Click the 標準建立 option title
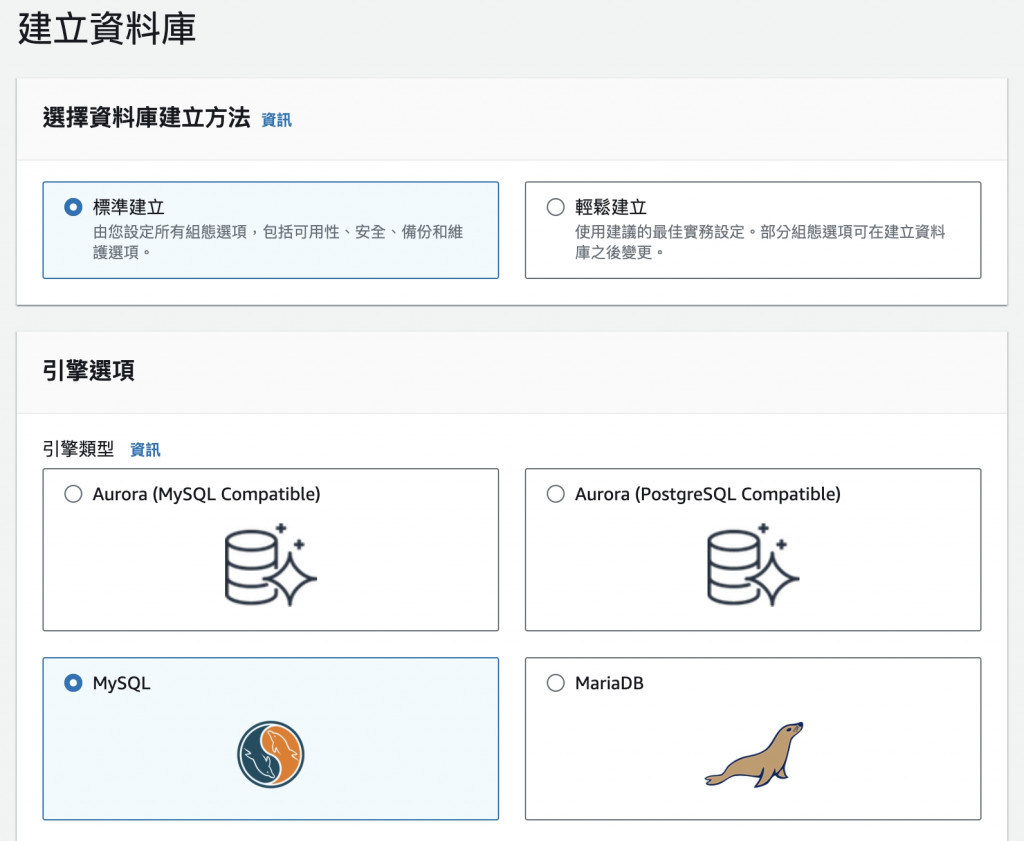 (129, 208)
